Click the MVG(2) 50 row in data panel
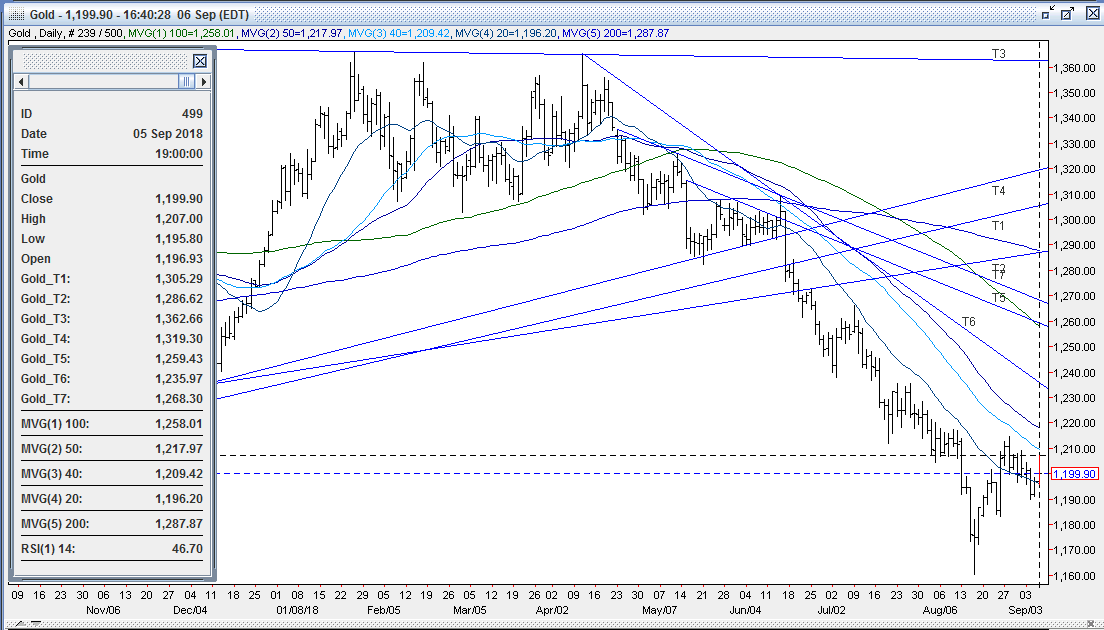This screenshot has width=1104, height=630. (112, 448)
